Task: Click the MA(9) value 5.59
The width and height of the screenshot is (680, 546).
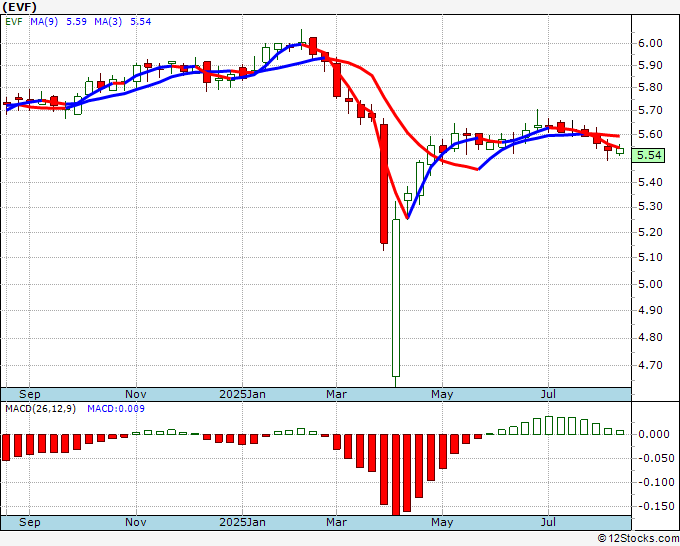Action: 76,22
